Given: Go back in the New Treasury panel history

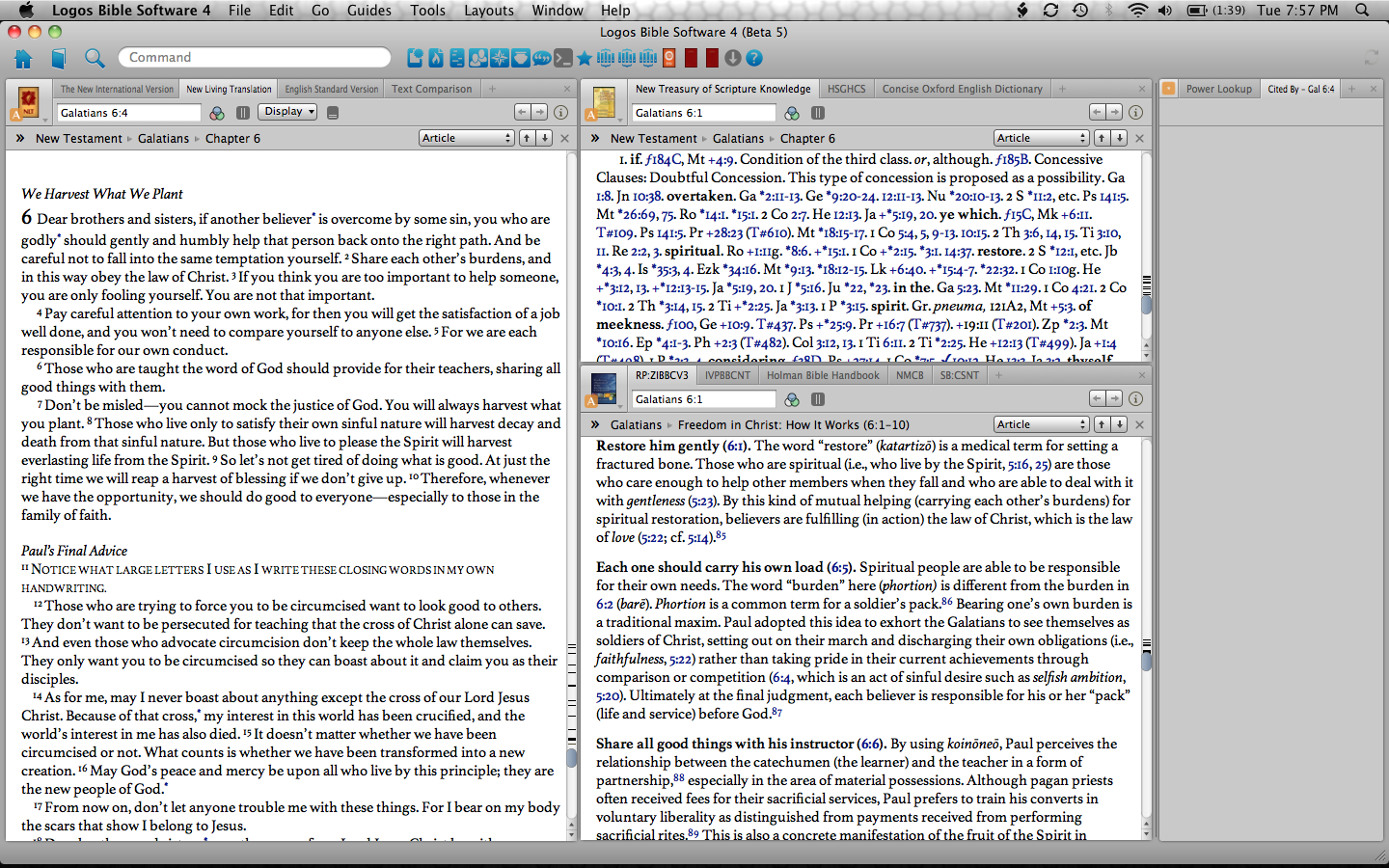Looking at the screenshot, I should coord(1098,112).
